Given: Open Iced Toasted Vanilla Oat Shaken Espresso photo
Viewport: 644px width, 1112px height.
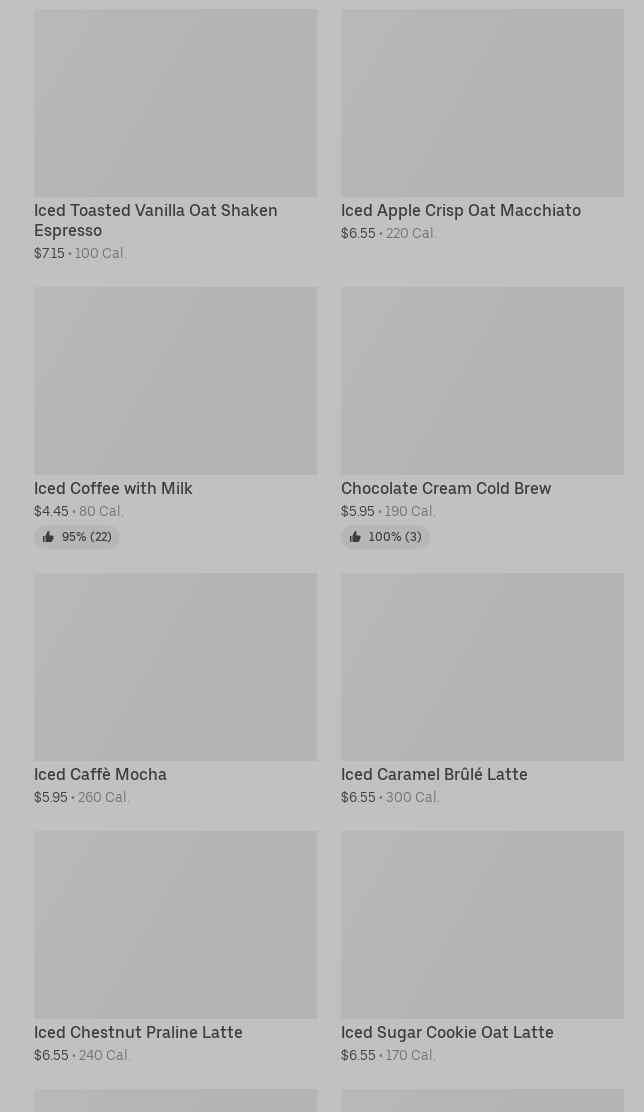Looking at the screenshot, I should pos(175,103).
